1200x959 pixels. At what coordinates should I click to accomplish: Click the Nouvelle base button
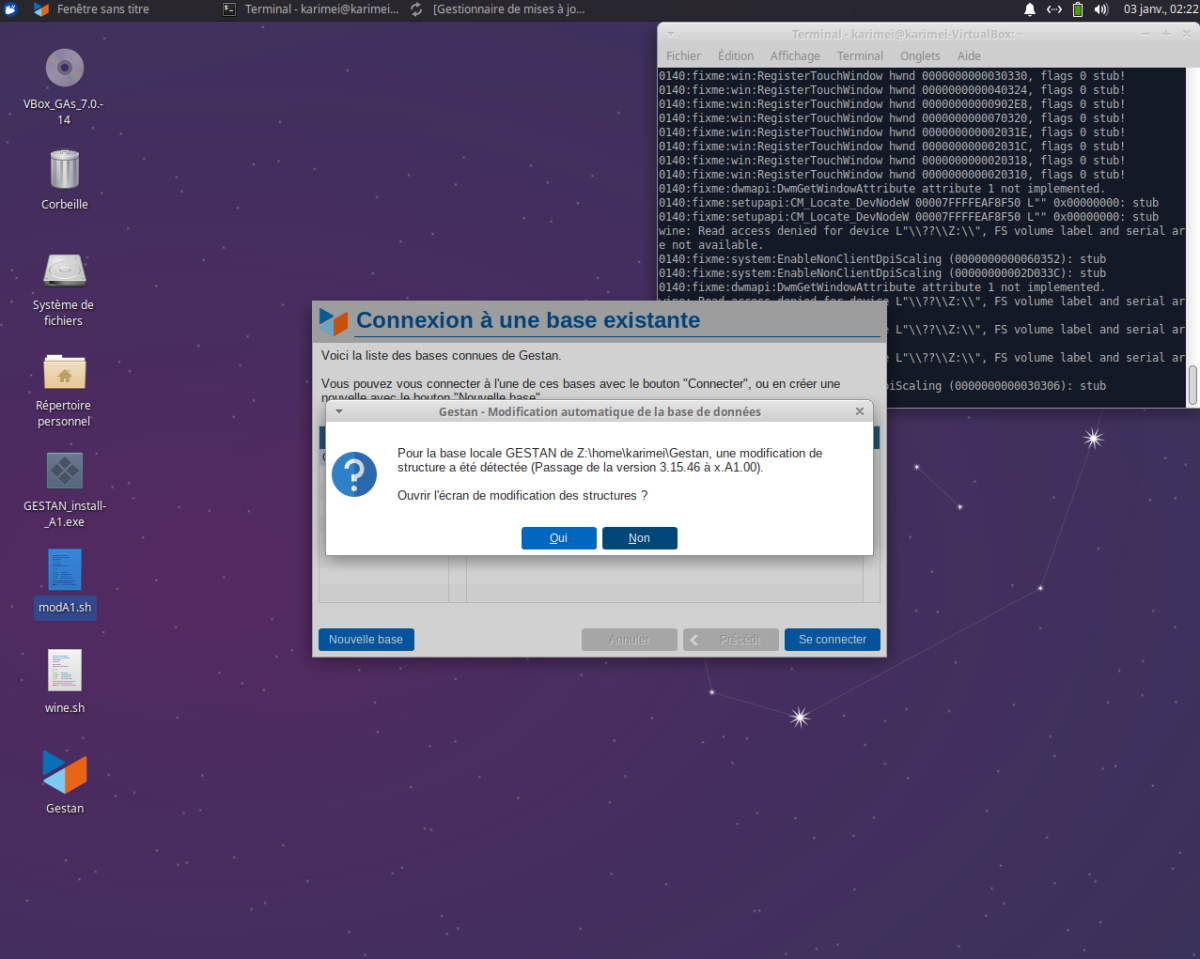(x=366, y=640)
